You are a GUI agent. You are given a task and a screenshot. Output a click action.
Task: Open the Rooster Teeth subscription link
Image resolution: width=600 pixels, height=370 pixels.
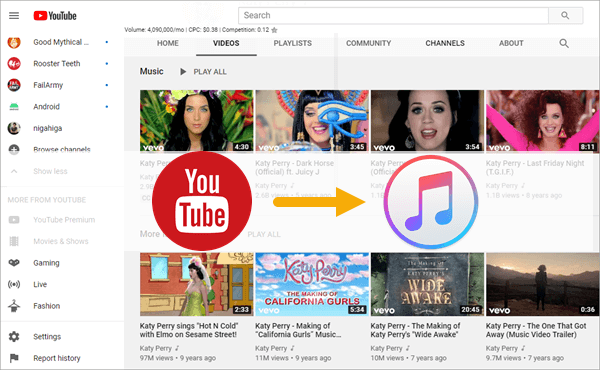tap(57, 64)
